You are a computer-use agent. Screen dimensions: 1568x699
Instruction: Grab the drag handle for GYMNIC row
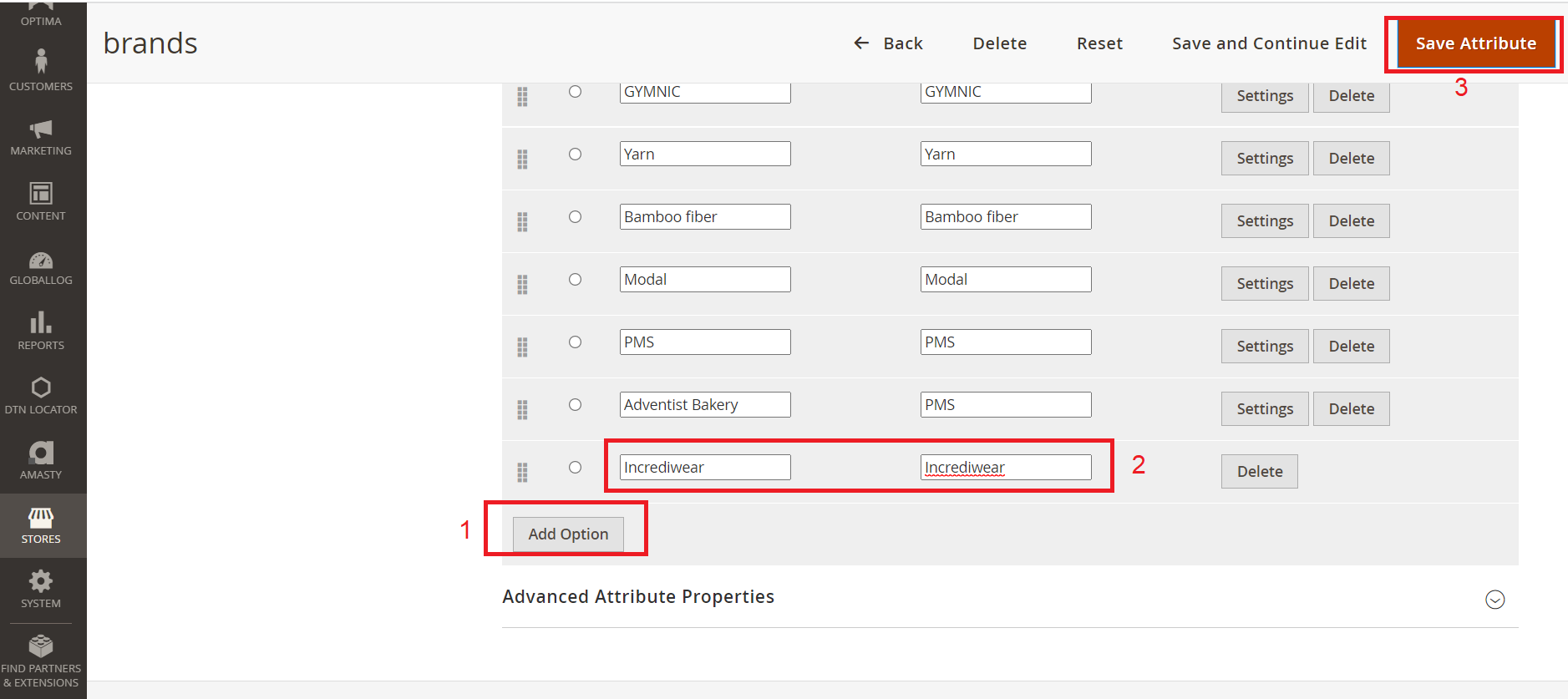522,96
